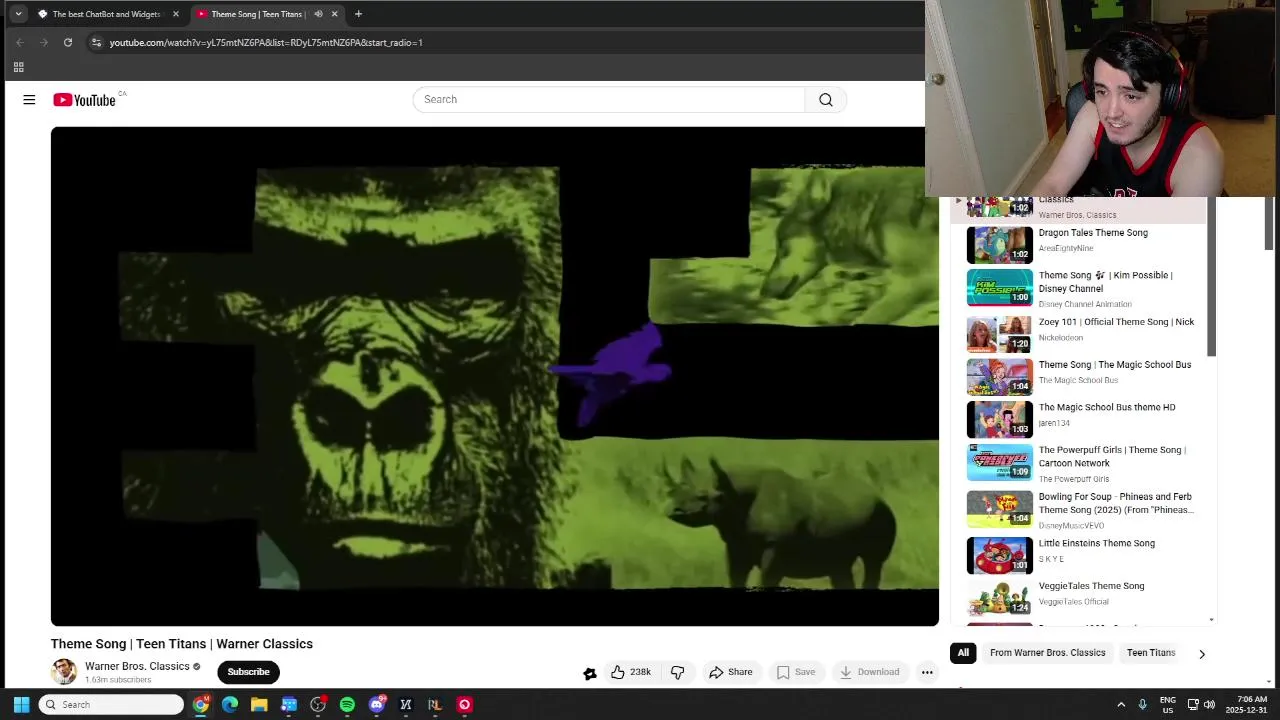Screen dimensions: 1280x720
Task: Click the address bar URL
Action: pyautogui.click(x=266, y=42)
